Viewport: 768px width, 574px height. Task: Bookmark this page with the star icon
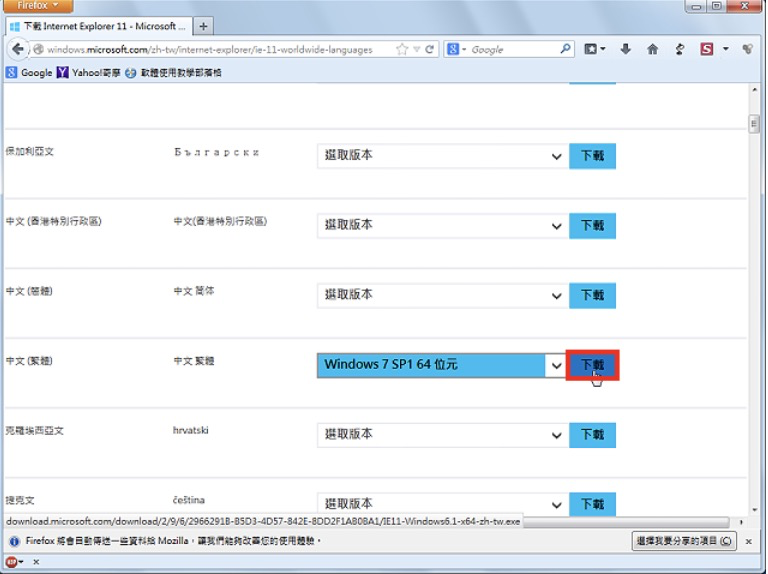(x=402, y=49)
